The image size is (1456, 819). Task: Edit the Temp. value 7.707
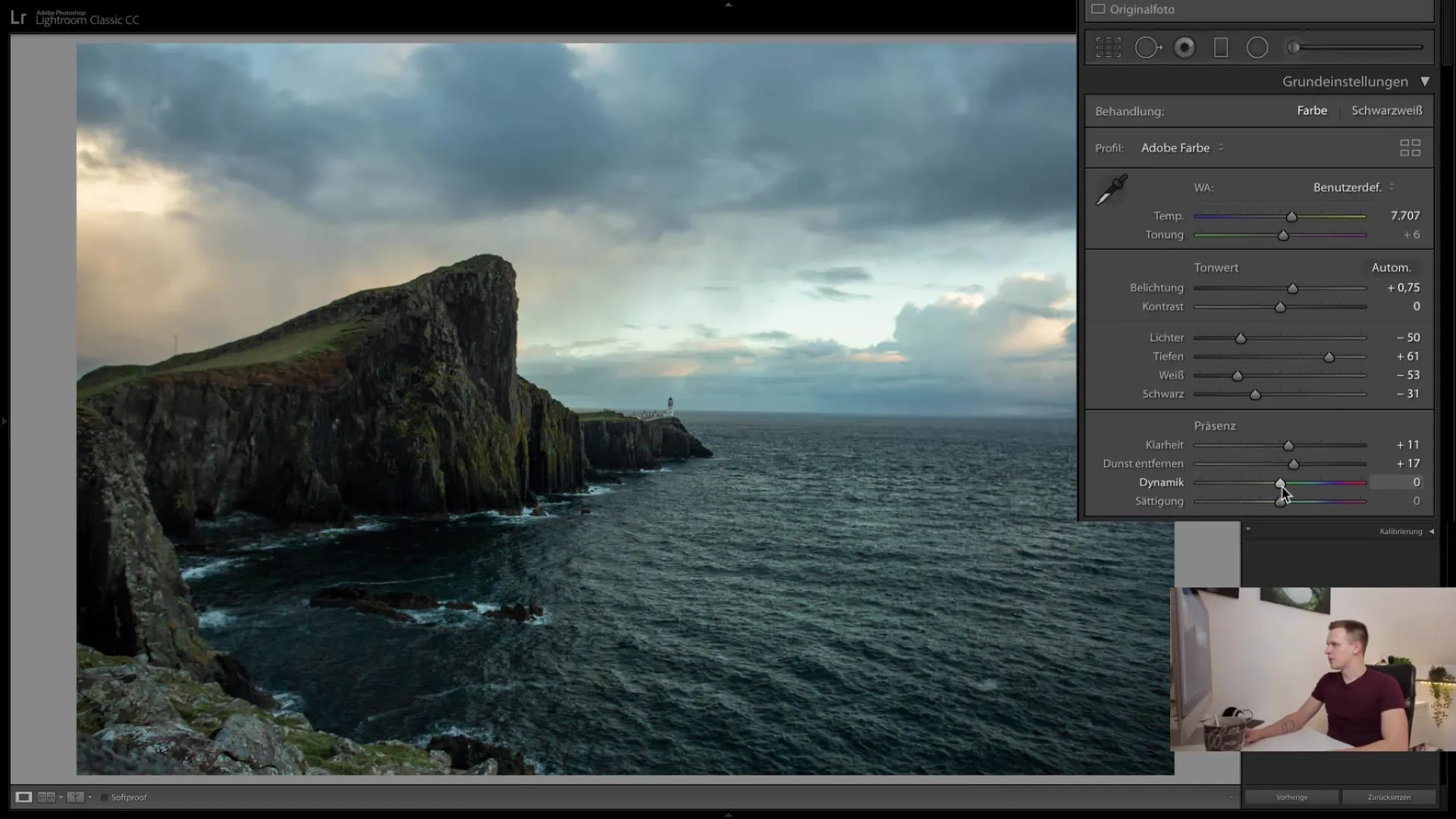(1404, 216)
